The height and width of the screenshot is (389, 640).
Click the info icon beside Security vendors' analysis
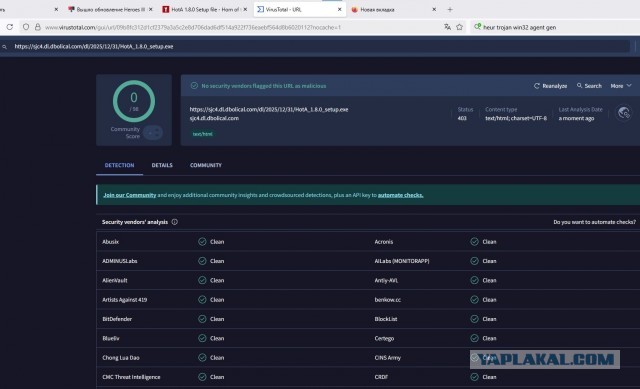point(175,222)
